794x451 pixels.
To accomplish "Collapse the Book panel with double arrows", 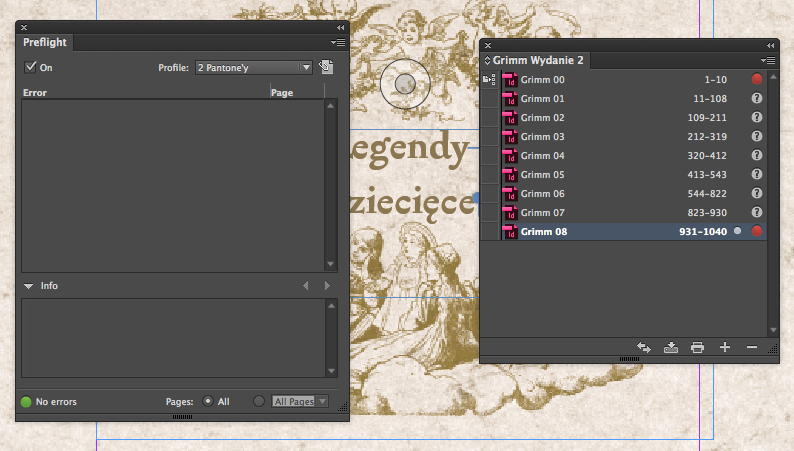I will 770,46.
